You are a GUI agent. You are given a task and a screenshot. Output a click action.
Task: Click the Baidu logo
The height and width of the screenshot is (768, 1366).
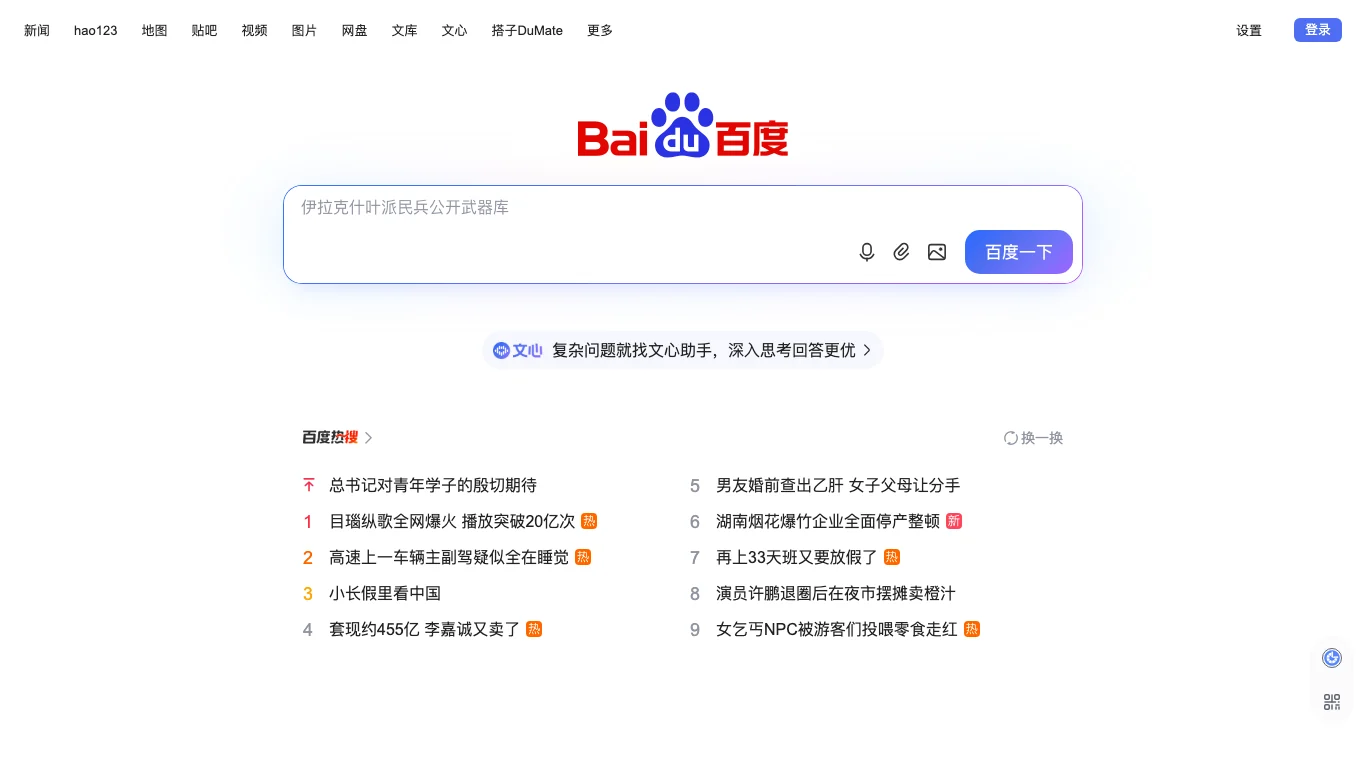(x=683, y=125)
